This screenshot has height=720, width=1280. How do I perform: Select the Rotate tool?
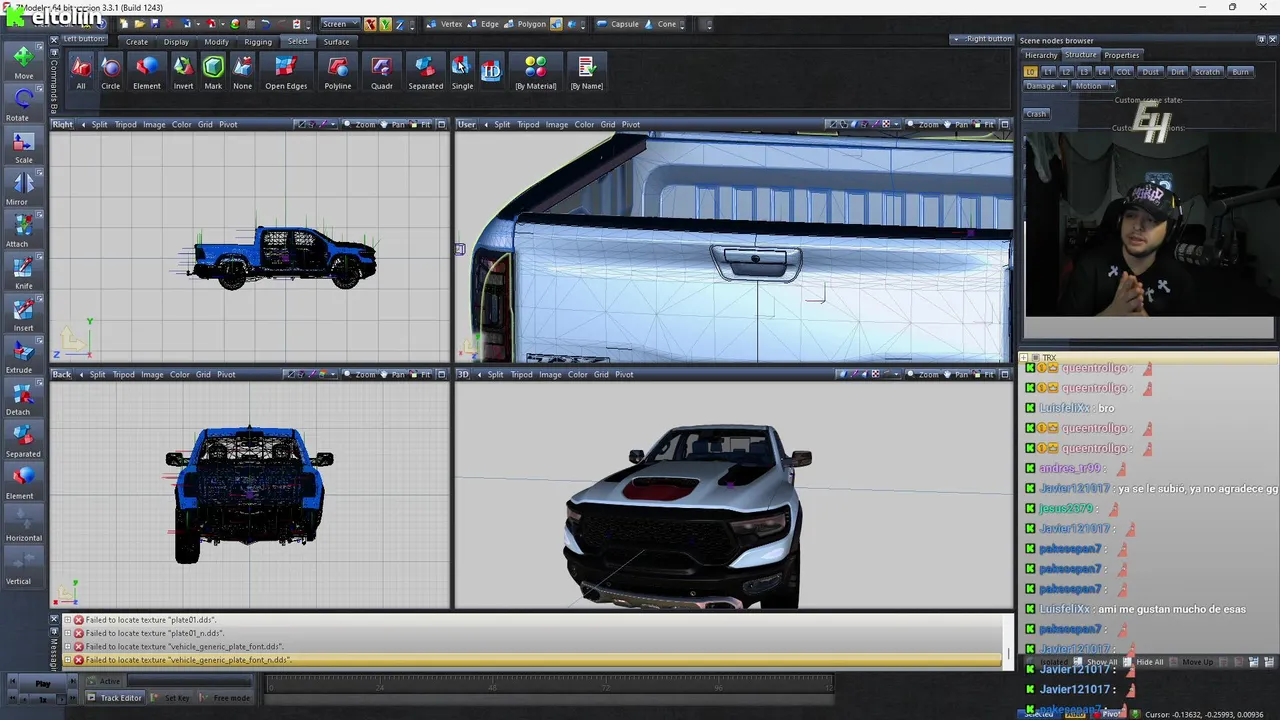(23, 104)
